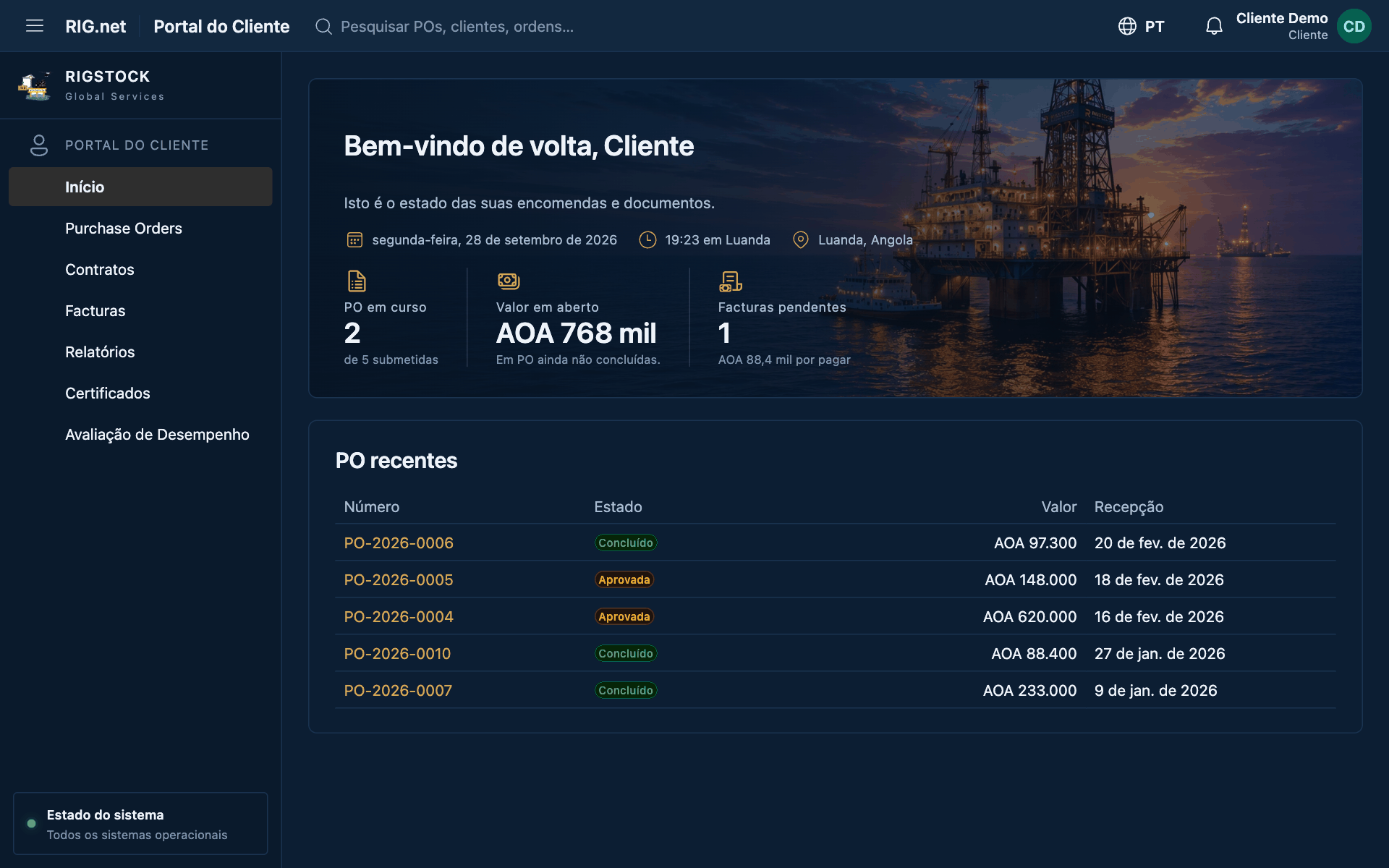Open the PT language selector
The width and height of the screenshot is (1389, 868).
coord(1142,26)
